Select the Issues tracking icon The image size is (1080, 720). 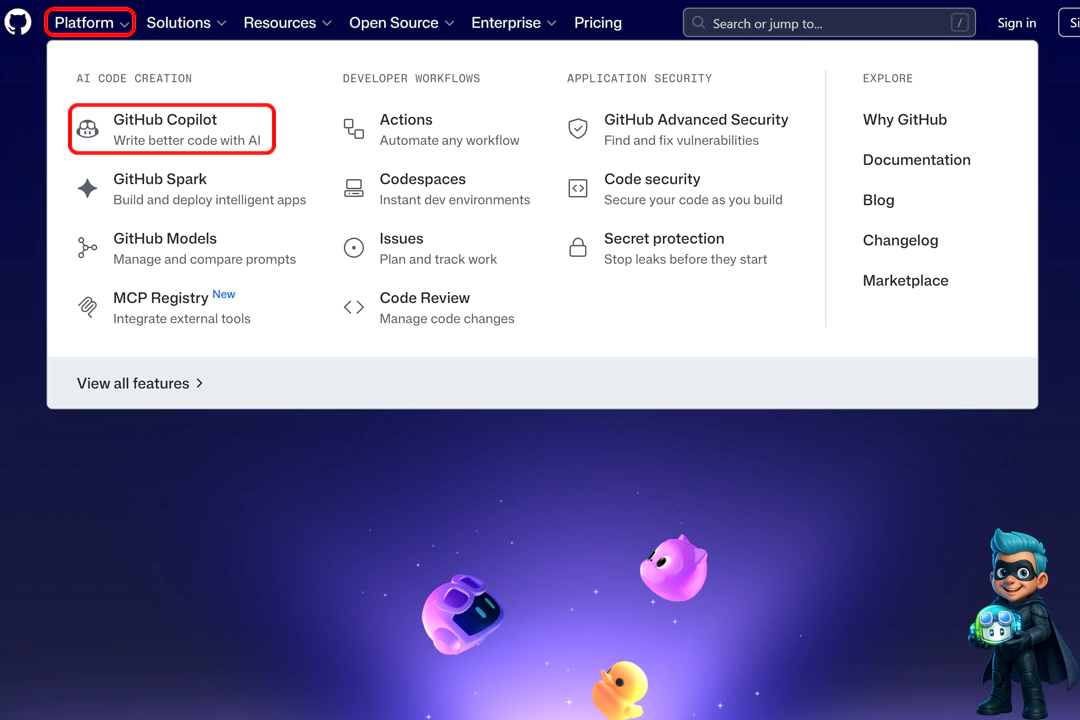(353, 247)
